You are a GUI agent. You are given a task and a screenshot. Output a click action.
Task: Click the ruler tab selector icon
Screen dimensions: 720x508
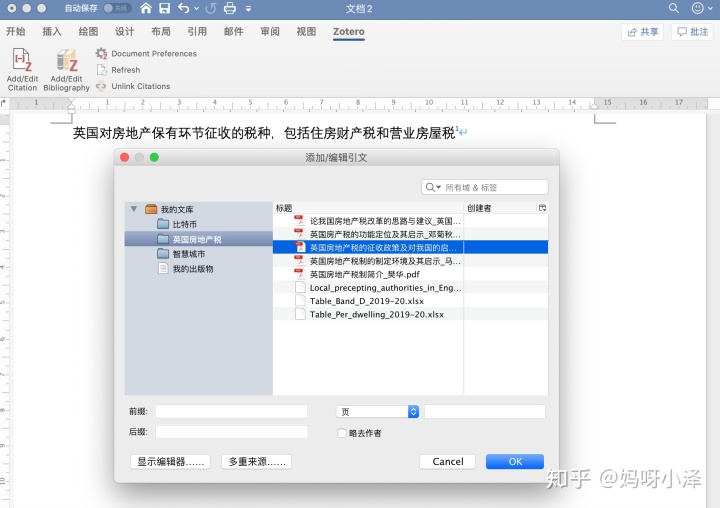point(4,103)
